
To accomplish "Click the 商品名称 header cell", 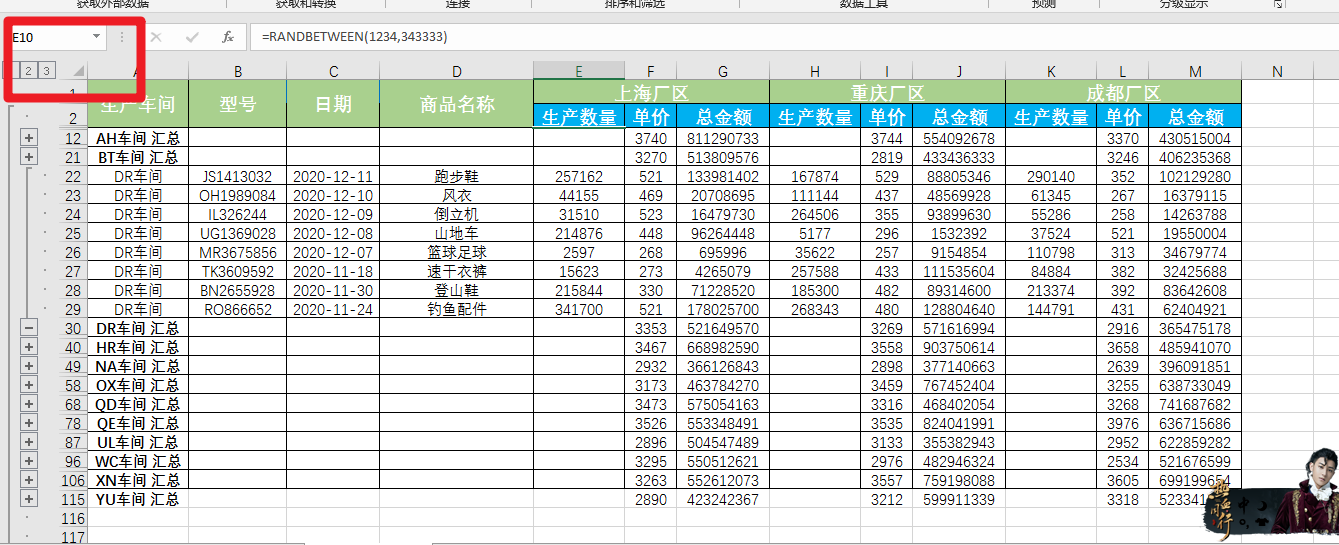I will (457, 104).
